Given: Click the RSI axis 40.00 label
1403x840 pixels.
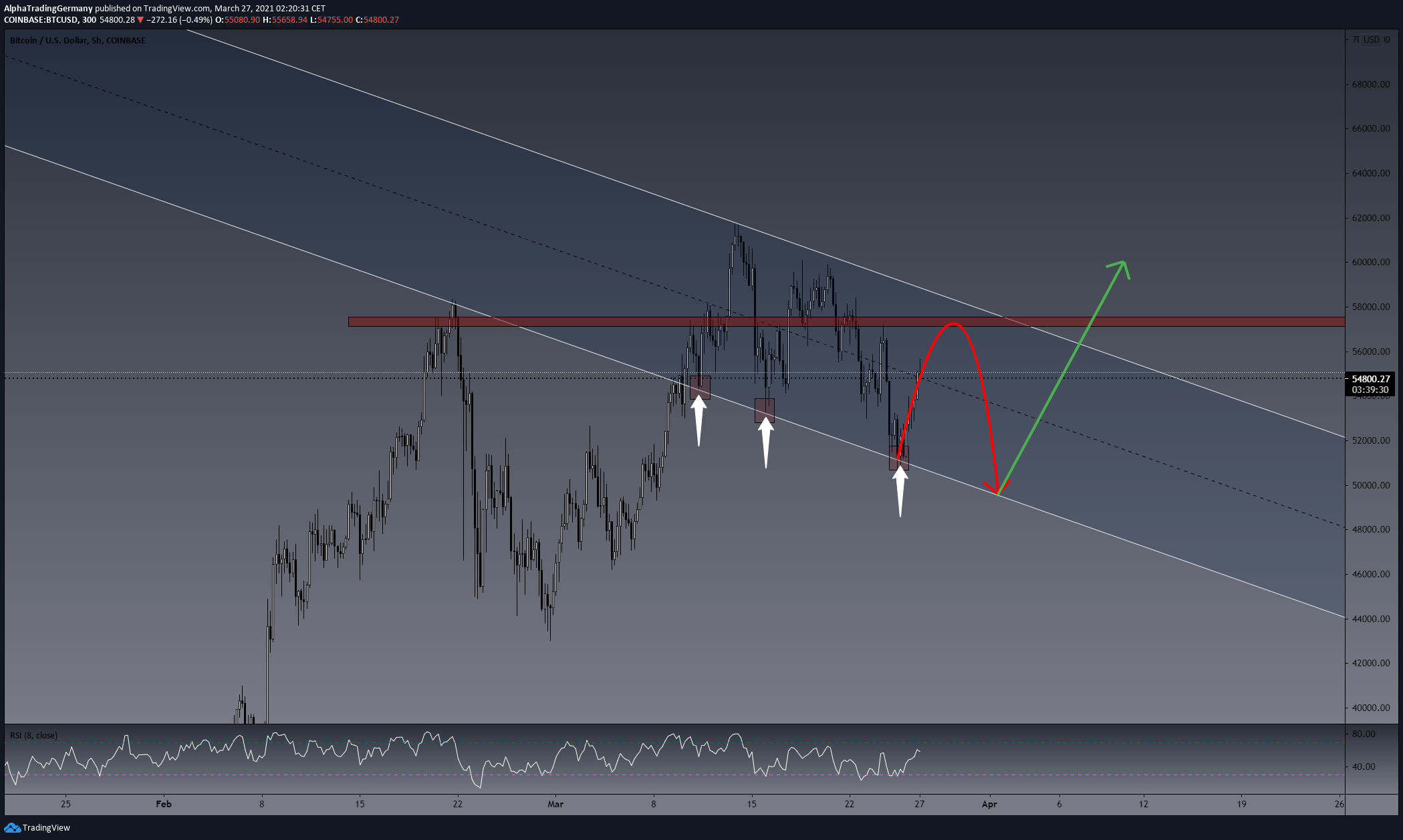Looking at the screenshot, I should 1364,766.
